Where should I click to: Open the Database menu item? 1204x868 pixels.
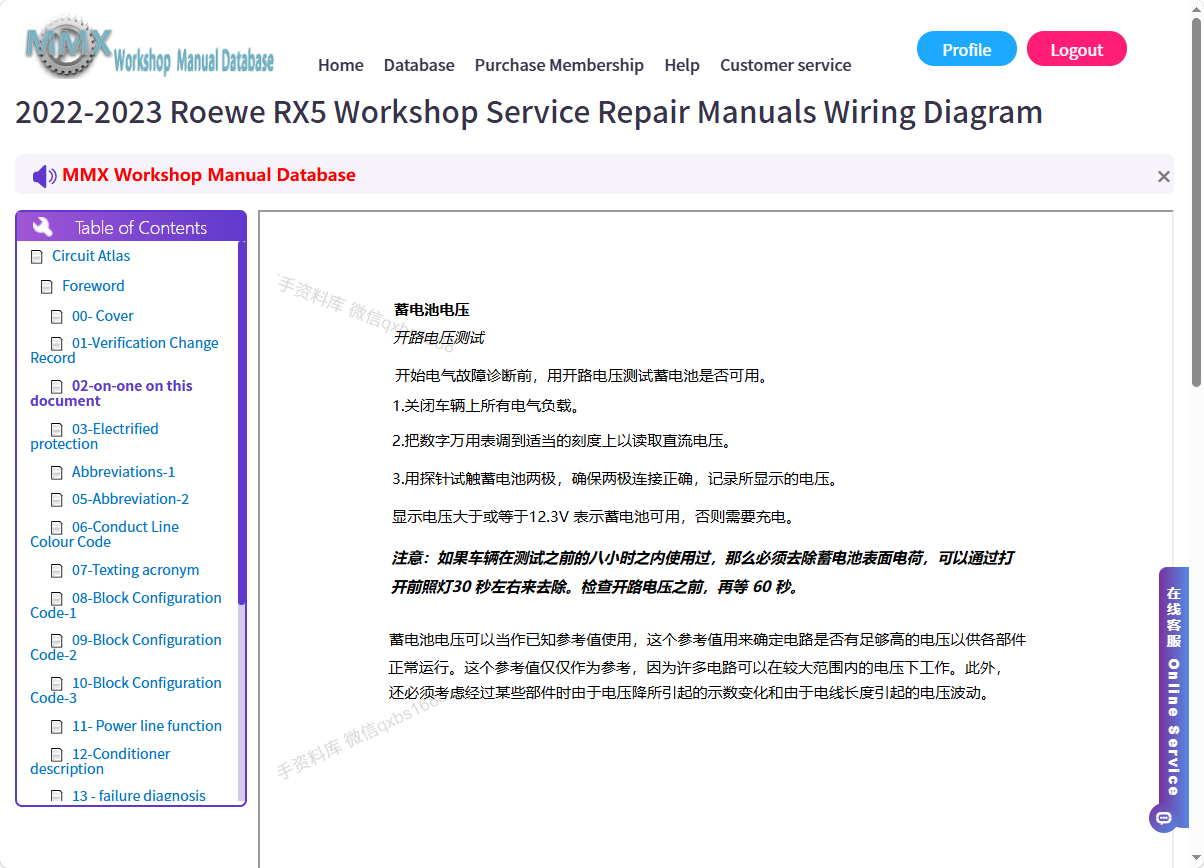click(x=419, y=65)
